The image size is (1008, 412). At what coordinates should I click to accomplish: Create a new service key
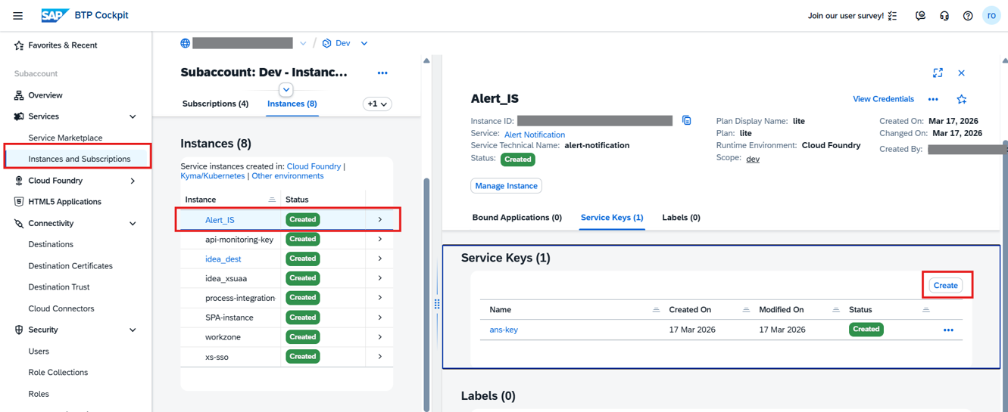pos(946,285)
